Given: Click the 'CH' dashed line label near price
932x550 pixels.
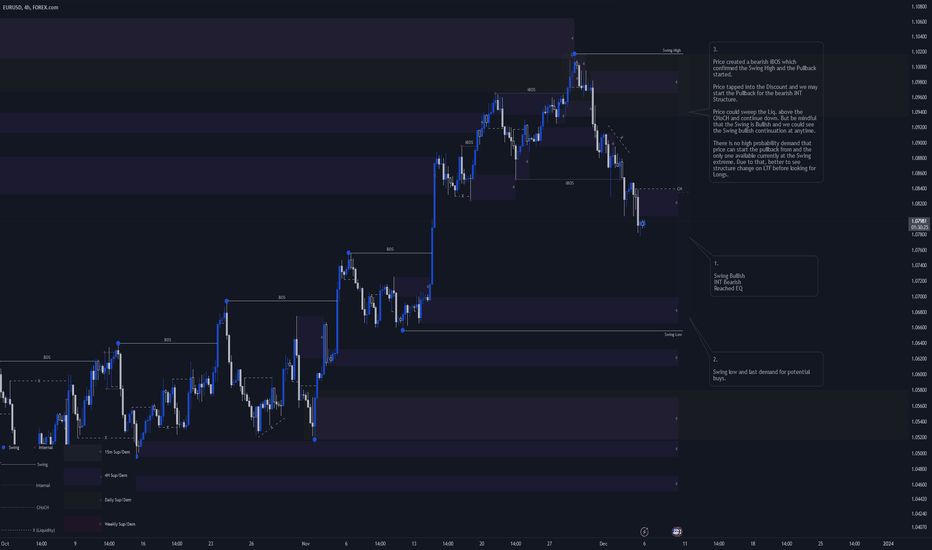Looking at the screenshot, I should click(679, 189).
